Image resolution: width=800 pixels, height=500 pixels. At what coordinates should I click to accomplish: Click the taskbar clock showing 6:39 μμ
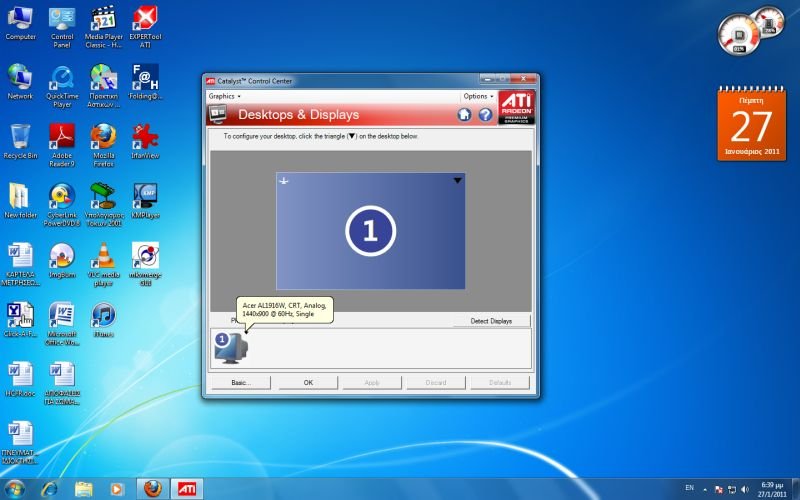772,489
